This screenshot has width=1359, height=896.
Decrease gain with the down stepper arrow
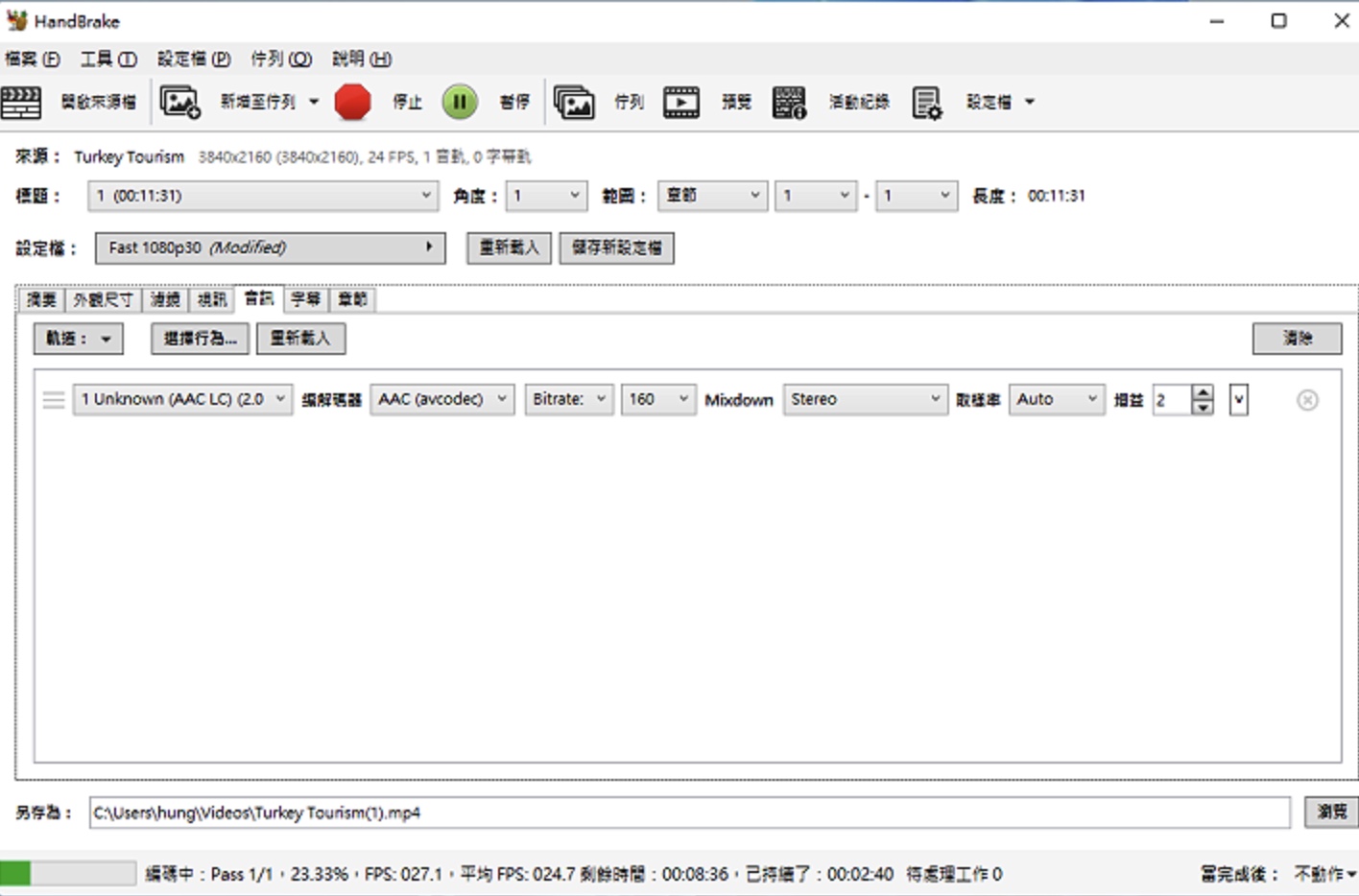[x=1203, y=408]
